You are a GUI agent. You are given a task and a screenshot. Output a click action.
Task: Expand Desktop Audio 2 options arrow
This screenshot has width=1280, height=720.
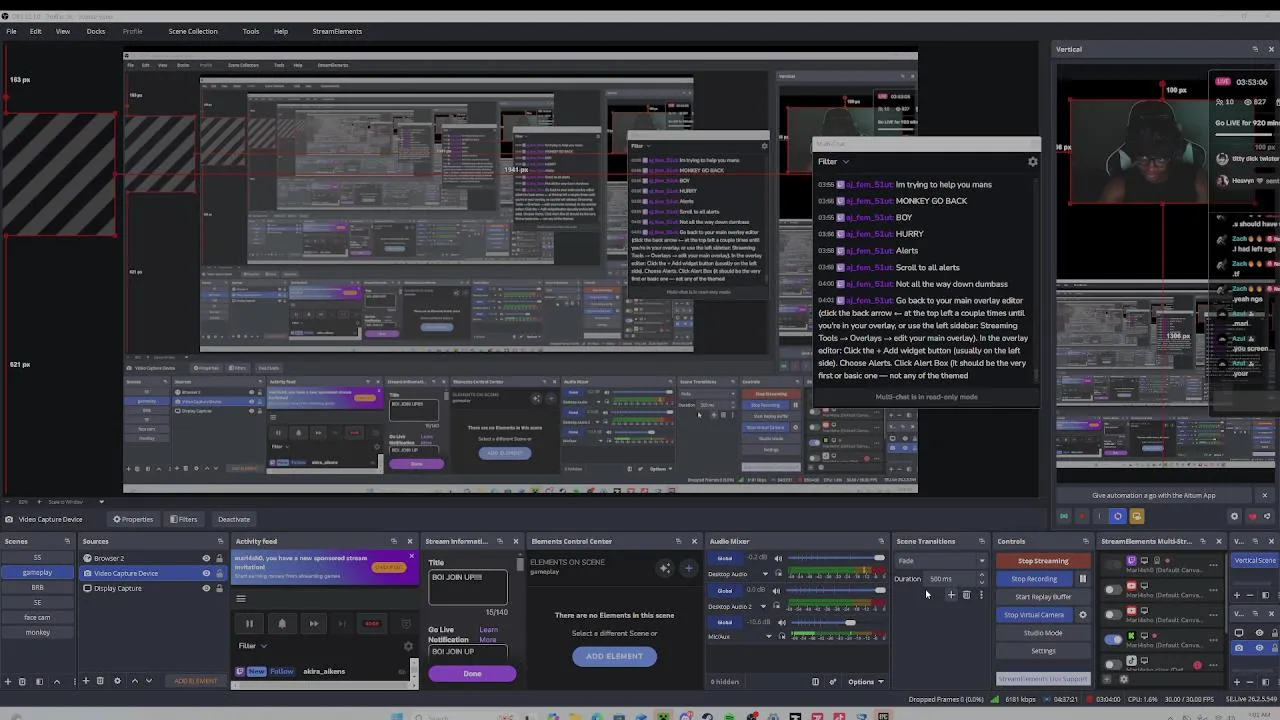pos(763,606)
